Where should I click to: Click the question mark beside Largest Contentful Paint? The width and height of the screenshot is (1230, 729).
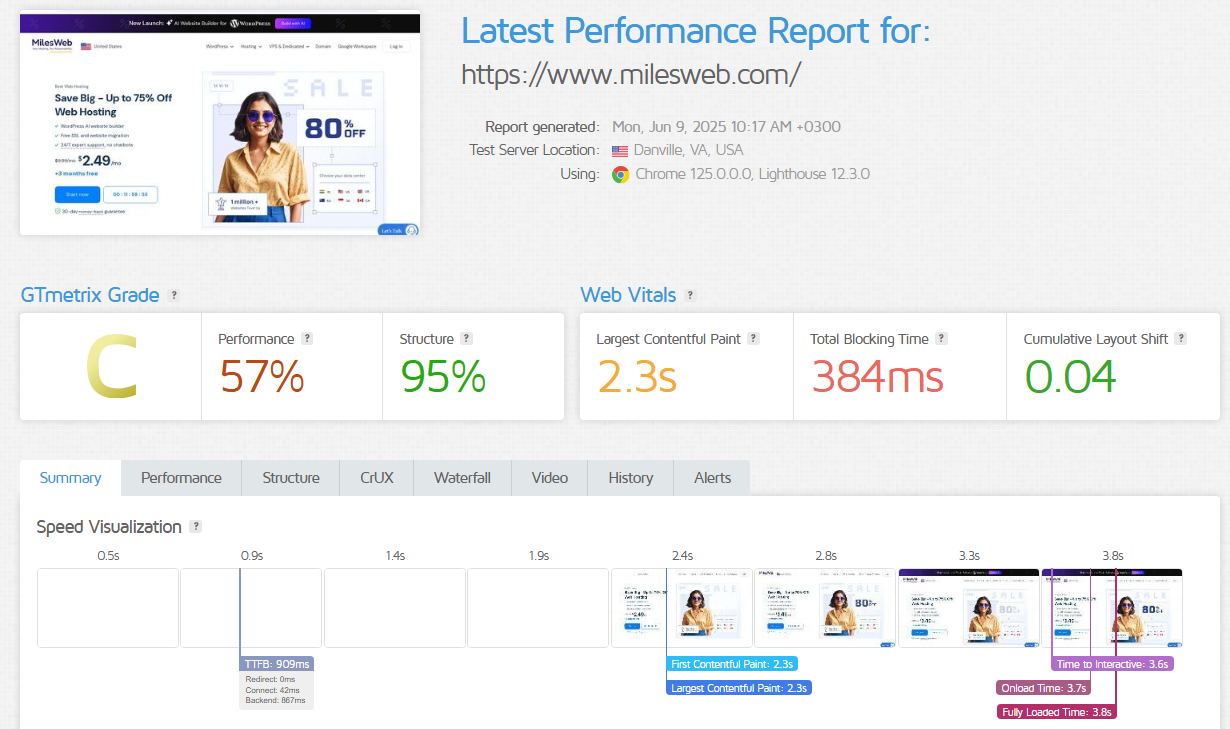tap(753, 339)
